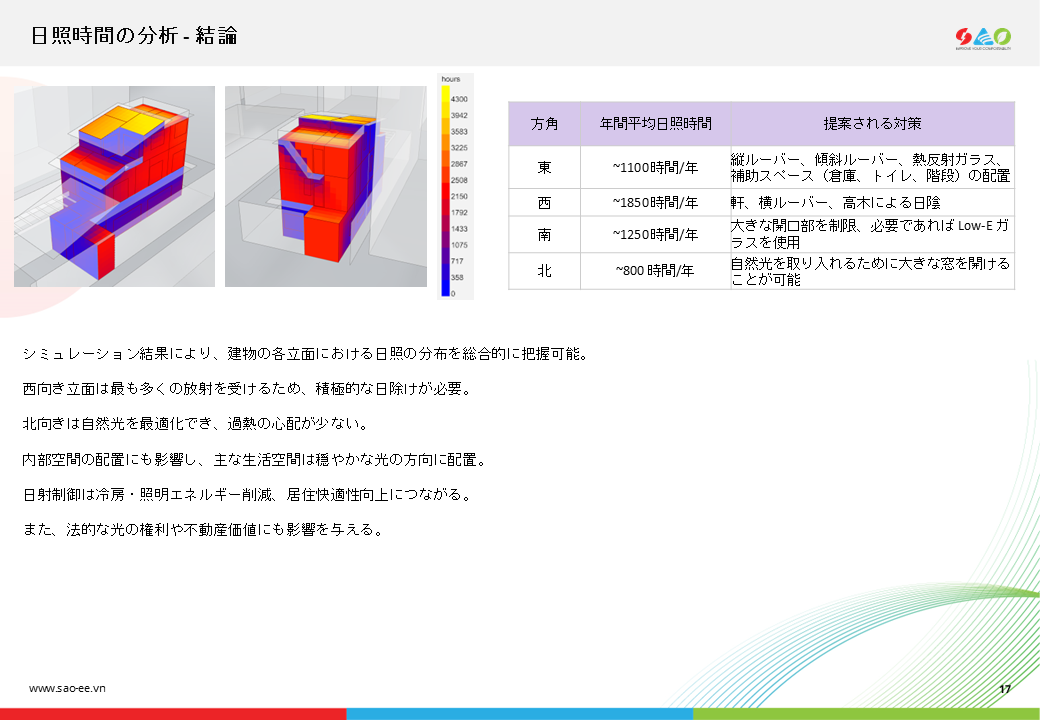Click the '北' direction cell
Image resolution: width=1040 pixels, height=720 pixels.
[x=545, y=271]
